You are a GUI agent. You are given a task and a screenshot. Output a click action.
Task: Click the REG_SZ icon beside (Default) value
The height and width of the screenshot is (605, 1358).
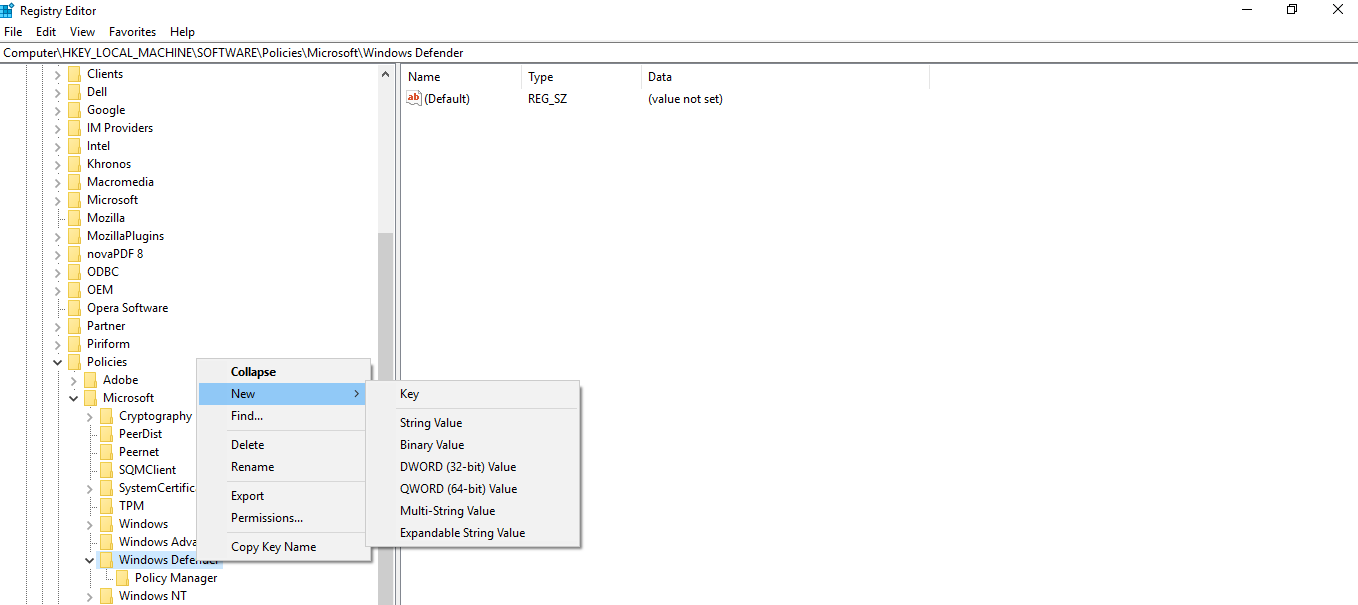tap(413, 98)
